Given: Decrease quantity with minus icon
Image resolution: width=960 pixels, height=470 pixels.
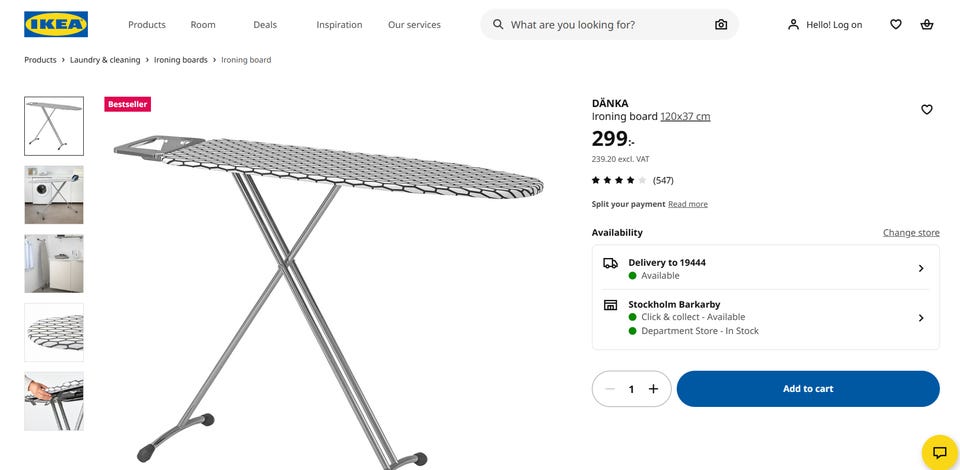Looking at the screenshot, I should point(610,389).
